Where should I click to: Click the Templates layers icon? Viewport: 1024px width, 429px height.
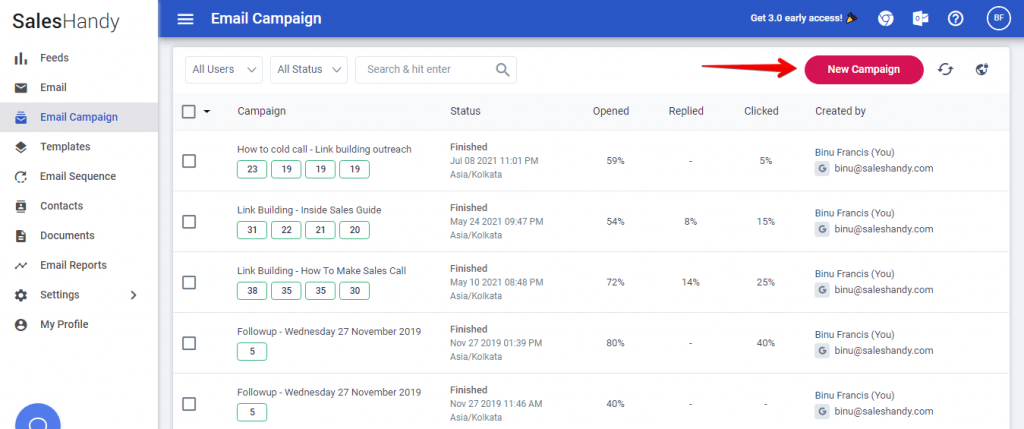click(21, 147)
